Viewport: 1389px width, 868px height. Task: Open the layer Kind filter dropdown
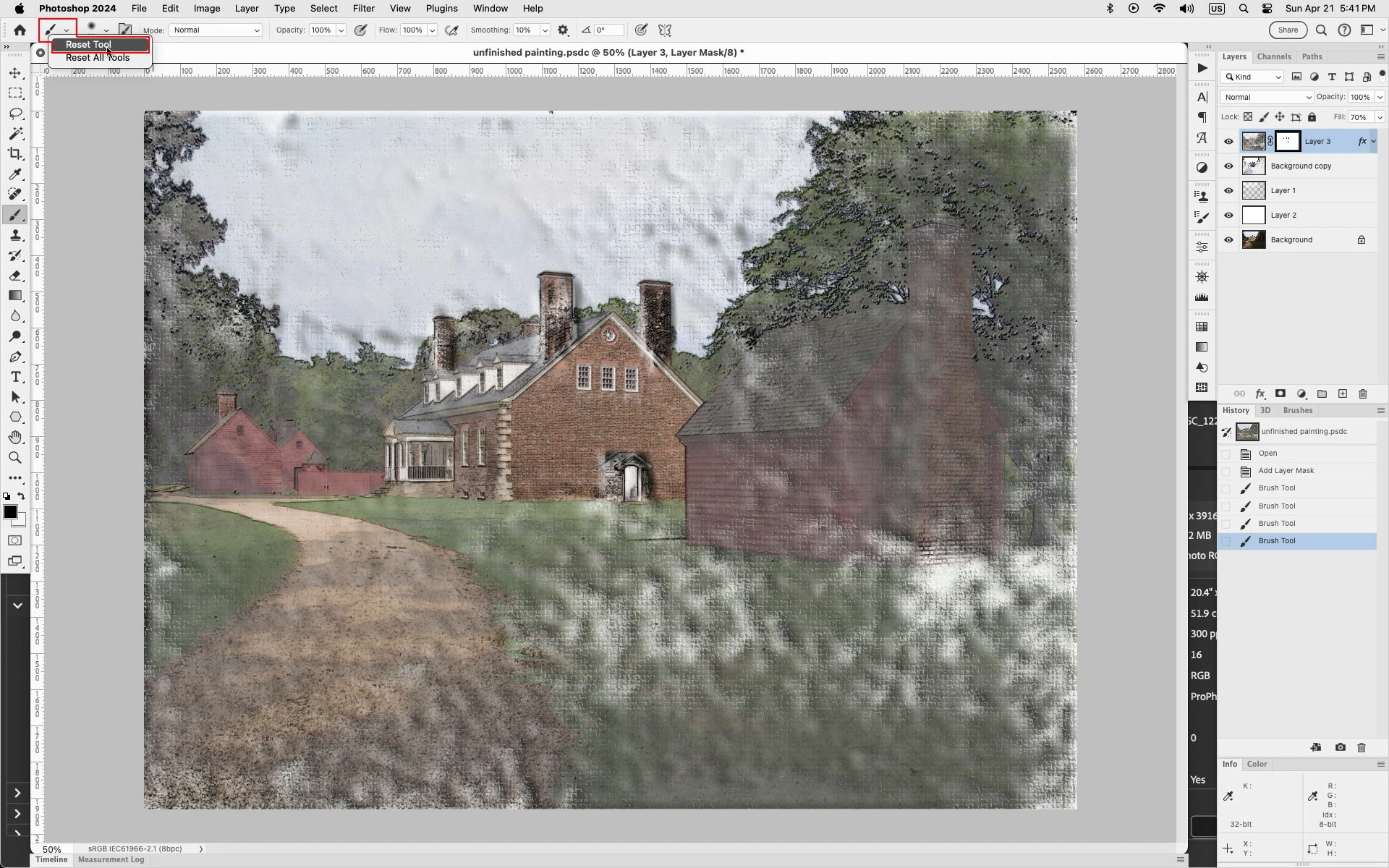coord(1253,77)
